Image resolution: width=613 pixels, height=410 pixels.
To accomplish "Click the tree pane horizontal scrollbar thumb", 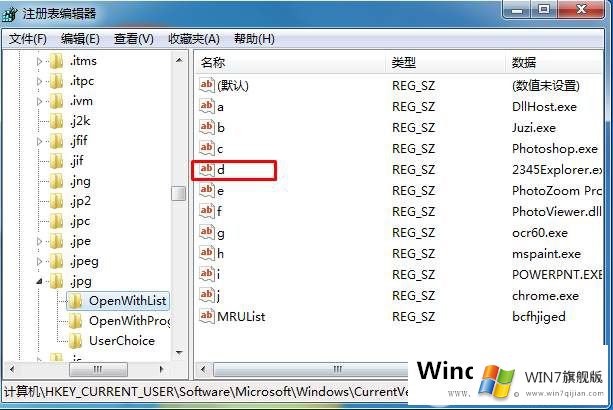I will click(98, 369).
